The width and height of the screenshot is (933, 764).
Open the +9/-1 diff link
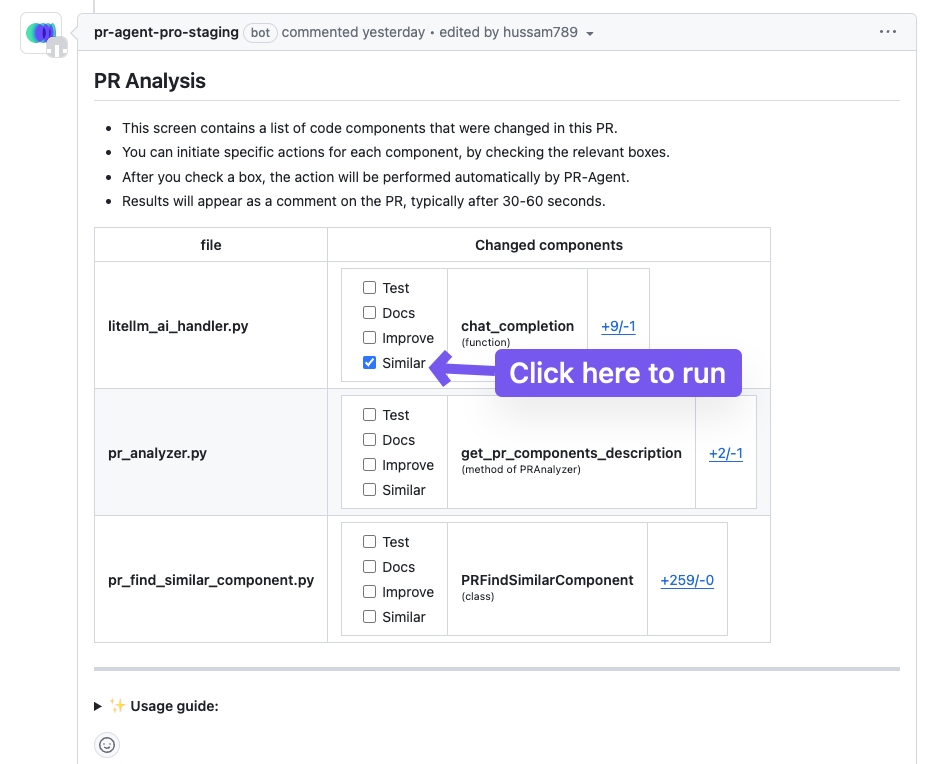(618, 326)
